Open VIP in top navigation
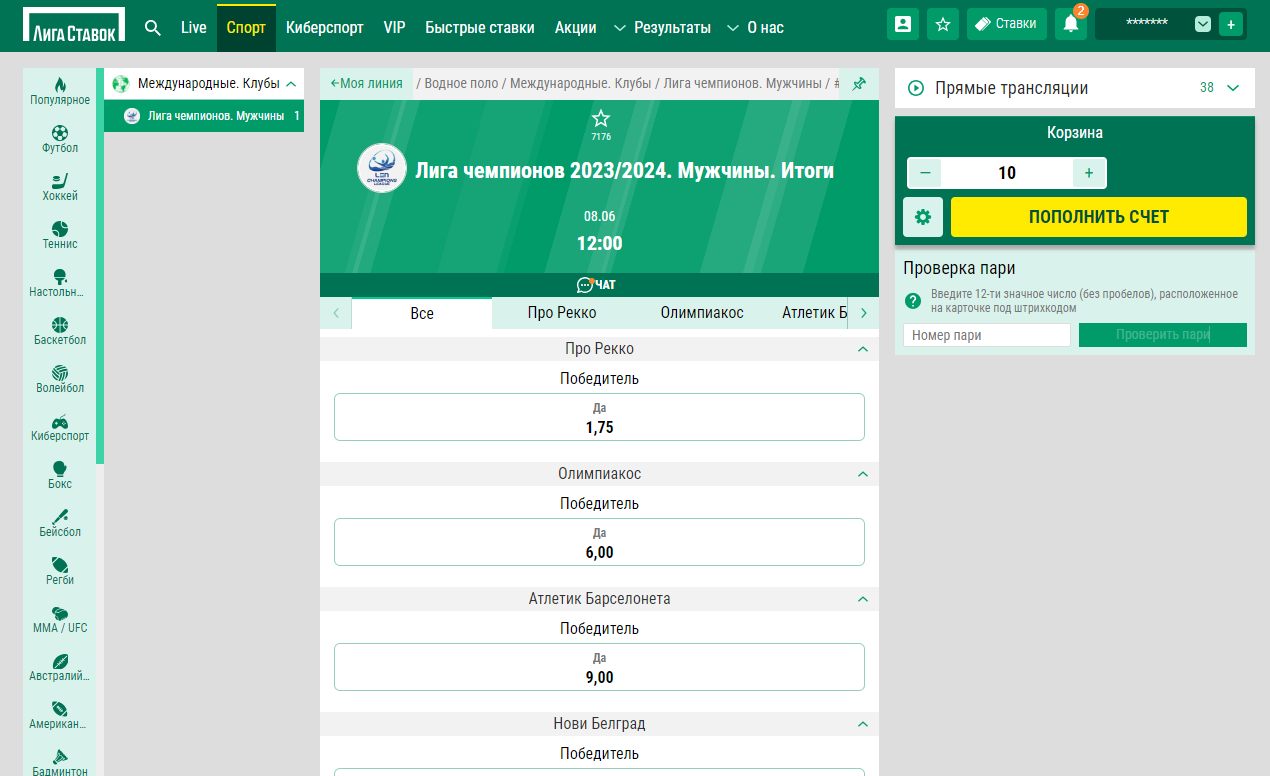Image resolution: width=1270 pixels, height=776 pixels. [394, 27]
